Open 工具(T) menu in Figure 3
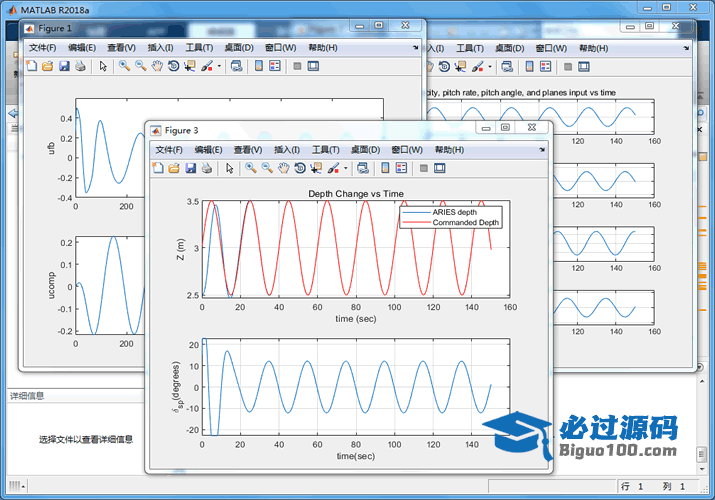Image resolution: width=715 pixels, height=500 pixels. pos(326,150)
